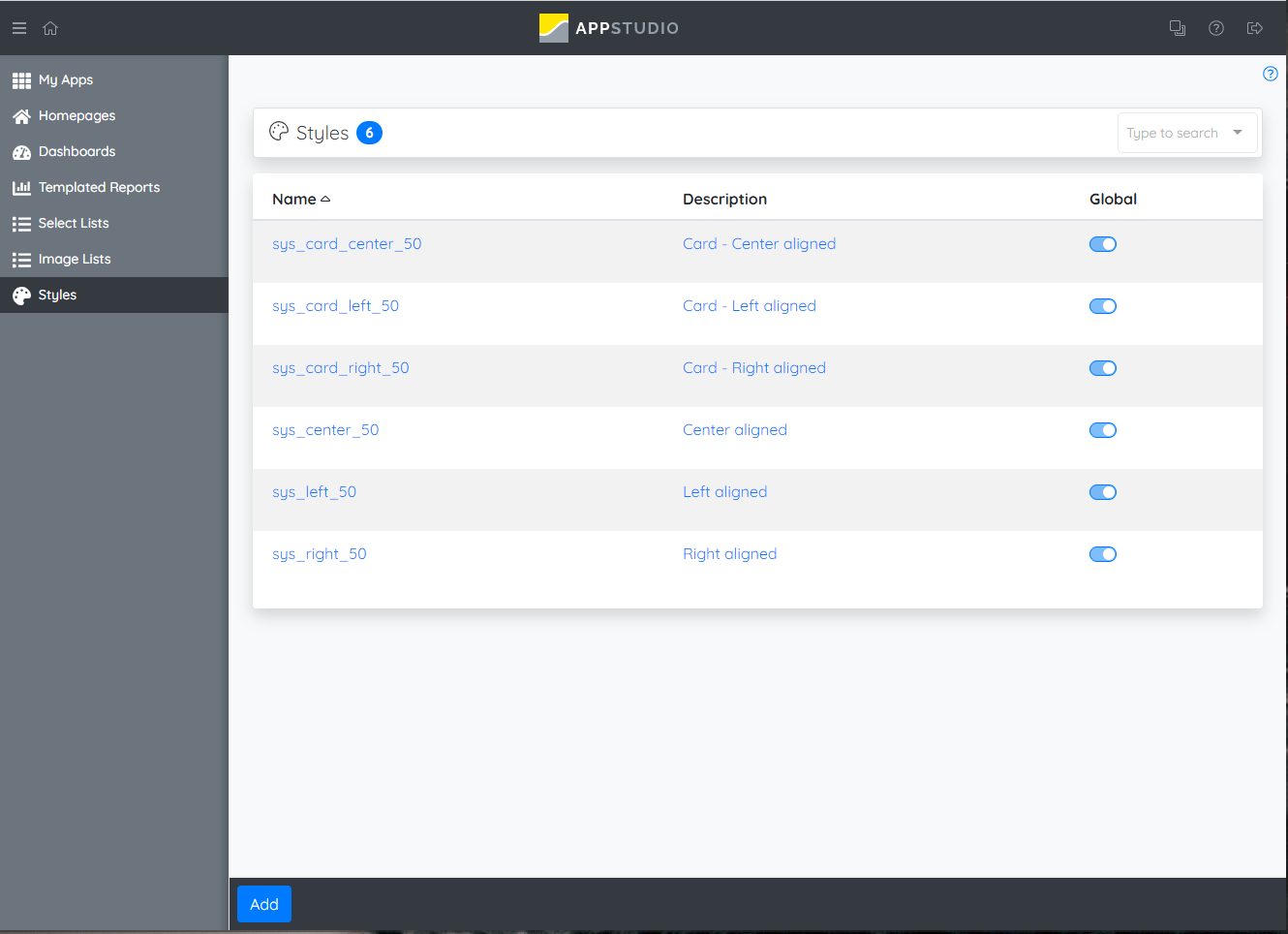Expand the Type to search dropdown arrow

click(1238, 133)
